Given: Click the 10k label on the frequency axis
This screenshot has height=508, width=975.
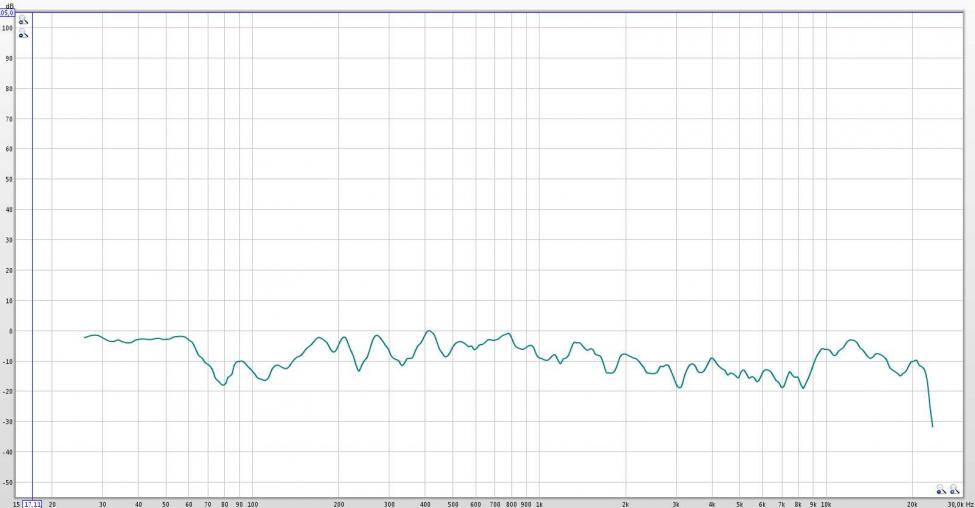Looking at the screenshot, I should pos(826,504).
